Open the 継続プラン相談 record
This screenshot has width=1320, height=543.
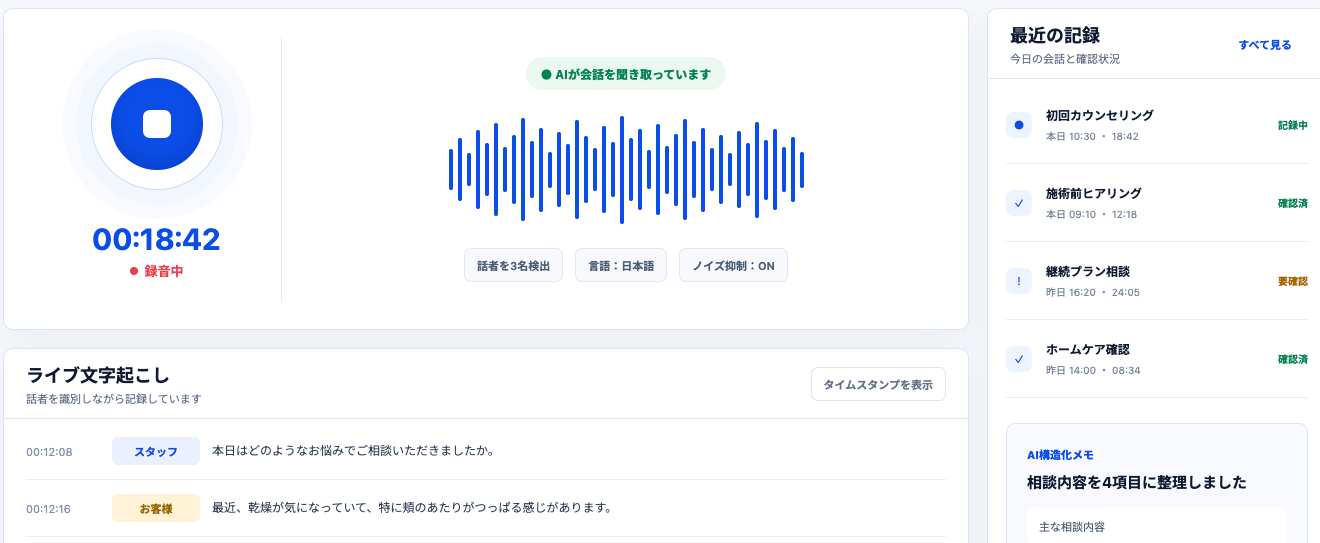[x=1157, y=281]
